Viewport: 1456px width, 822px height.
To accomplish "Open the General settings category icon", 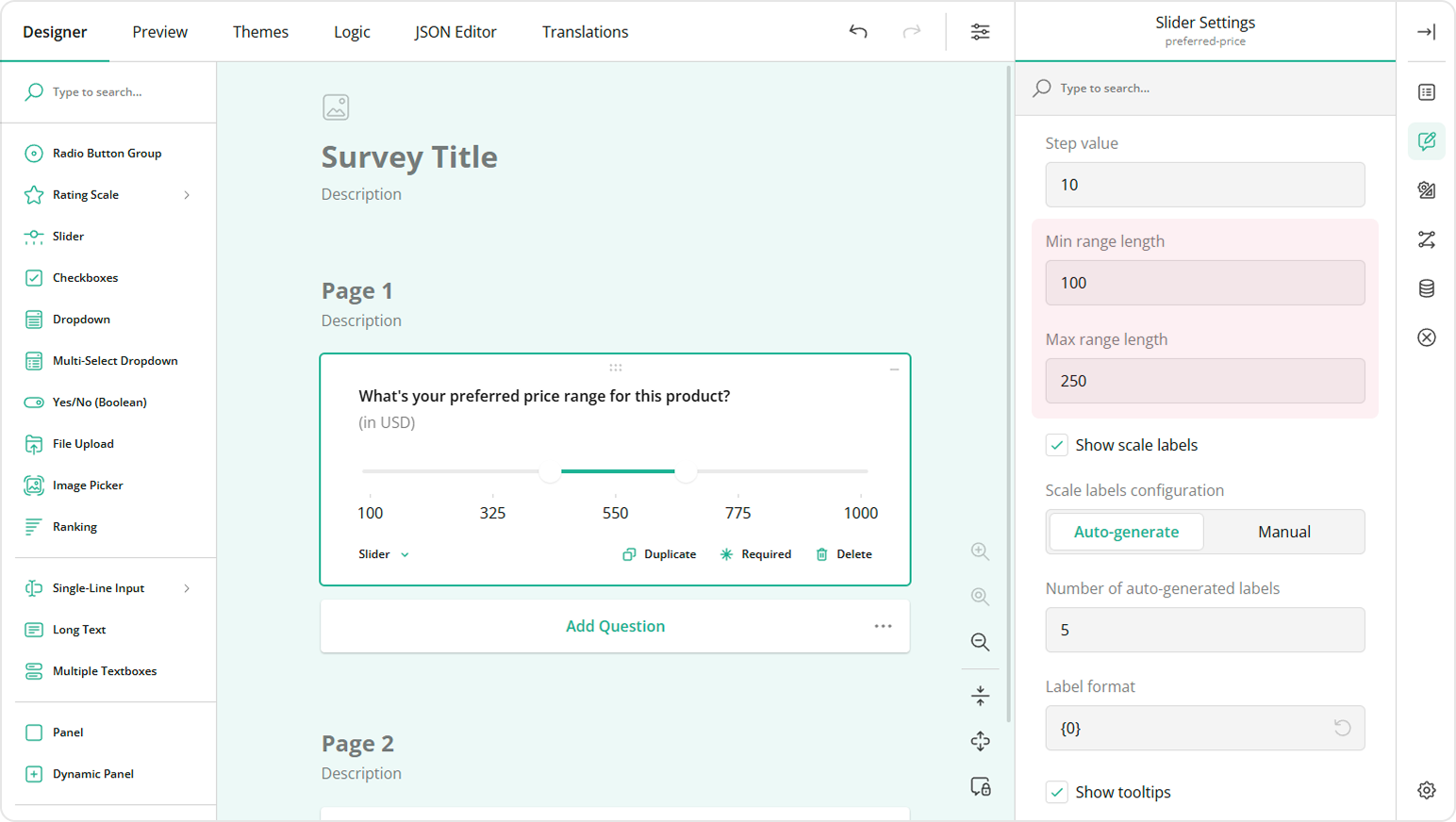I will [x=1426, y=92].
